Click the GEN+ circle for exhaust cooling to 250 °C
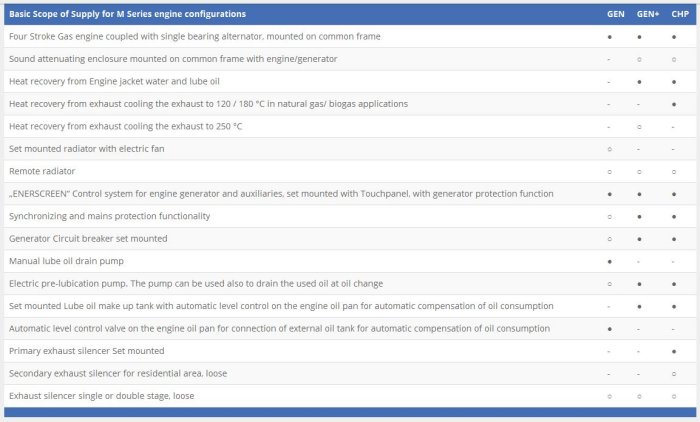This screenshot has height=422, width=700. [x=640, y=126]
